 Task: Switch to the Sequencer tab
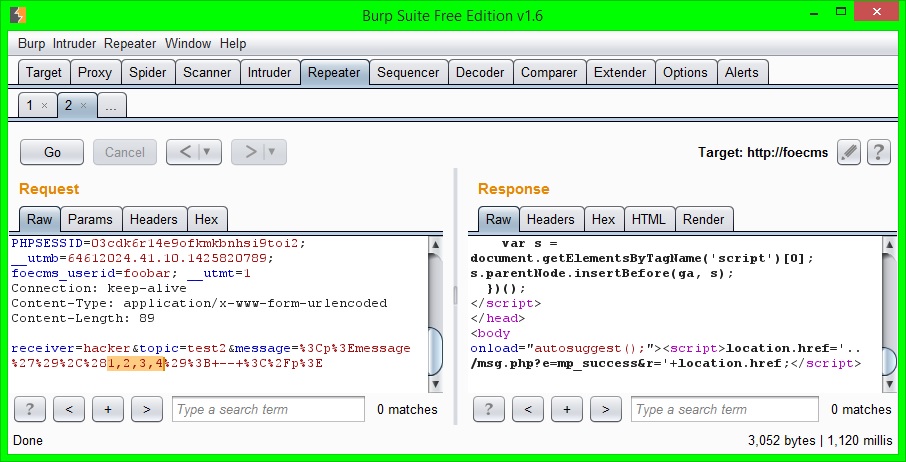409,73
